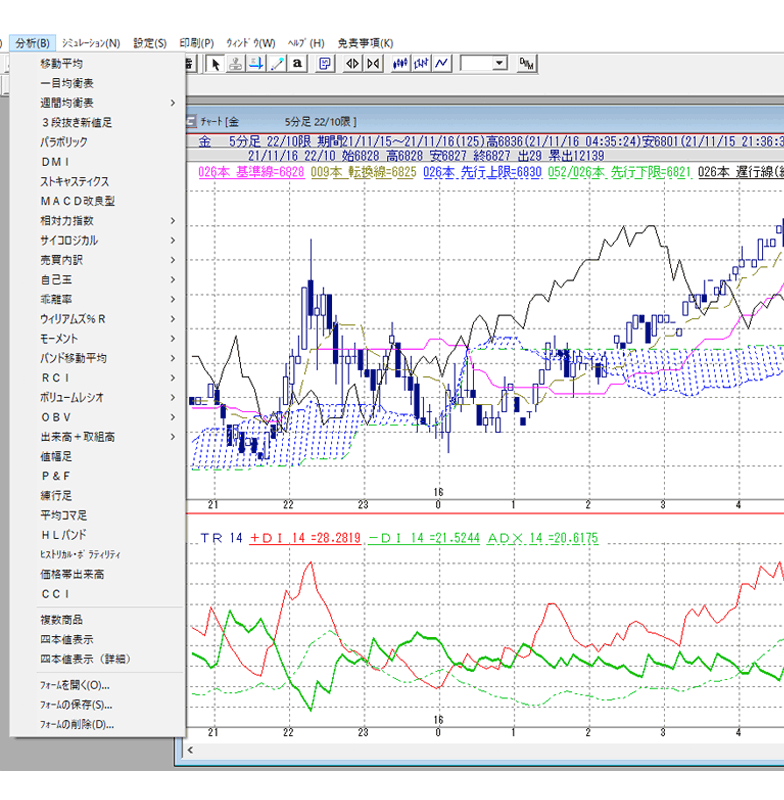
Task: Click the D/W/M period icon
Action: pos(527,64)
